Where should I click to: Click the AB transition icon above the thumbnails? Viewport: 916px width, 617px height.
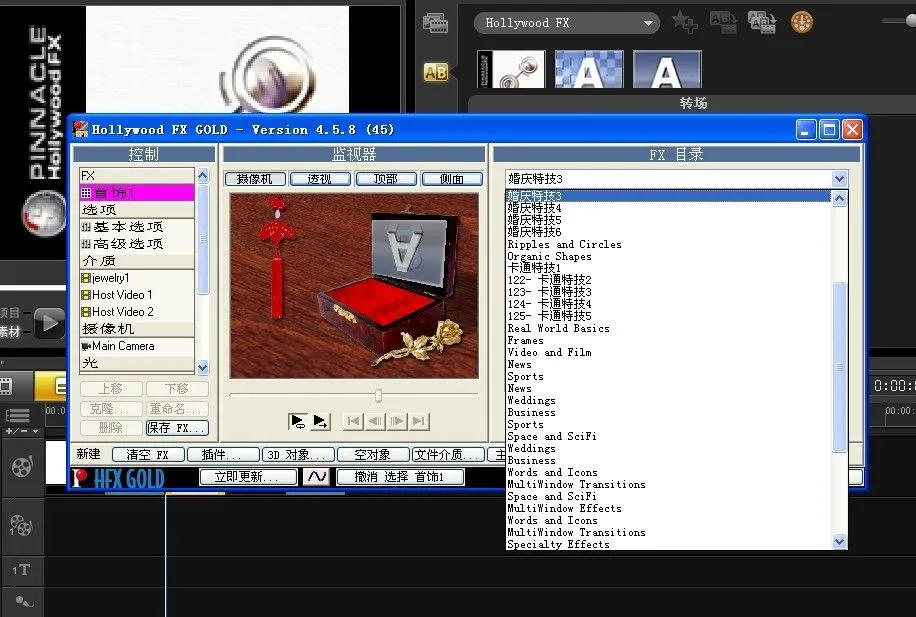(435, 70)
